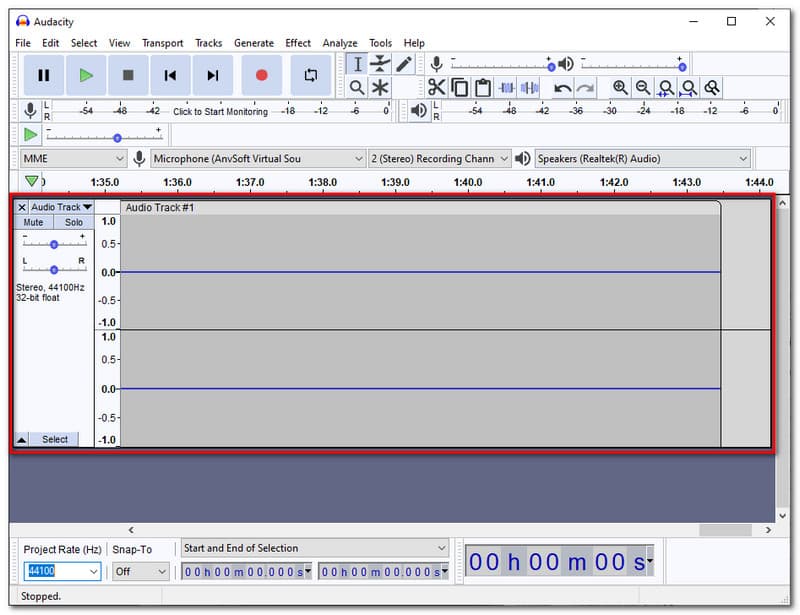Image resolution: width=800 pixels, height=615 pixels.
Task: Click the horizontal scrollbar thumb
Action: click(x=725, y=530)
